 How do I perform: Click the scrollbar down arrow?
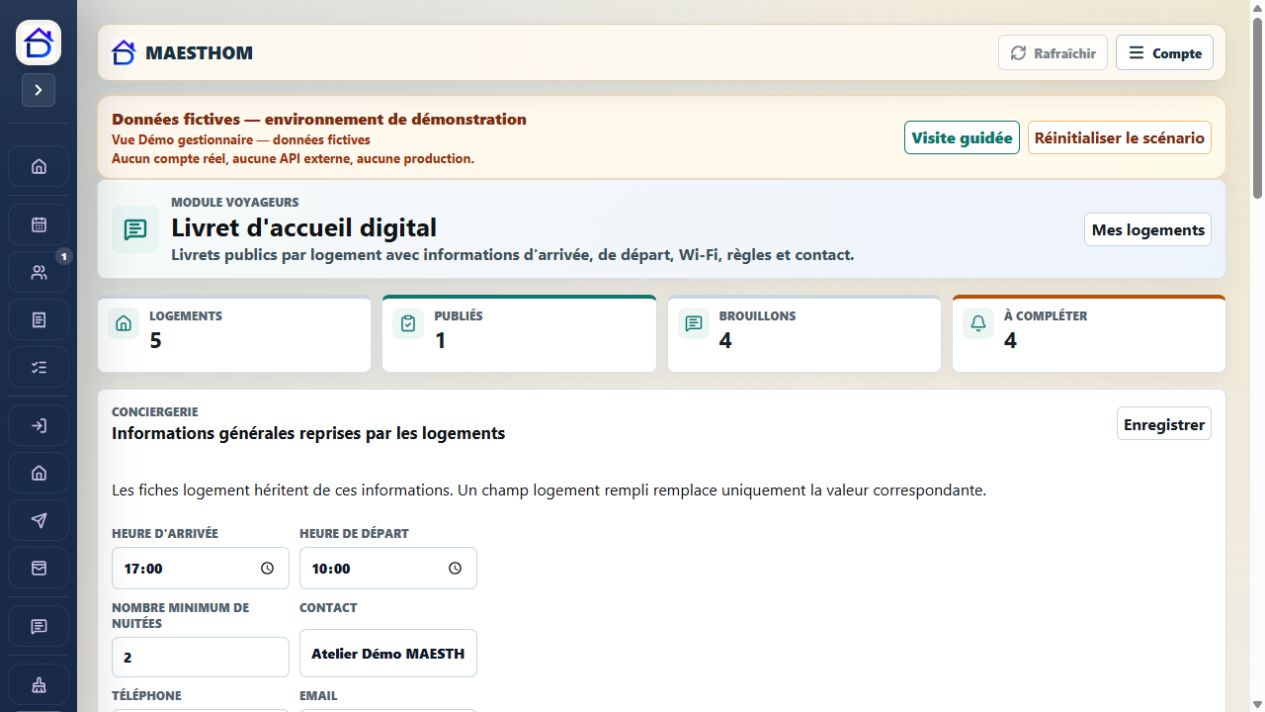tap(1258, 704)
